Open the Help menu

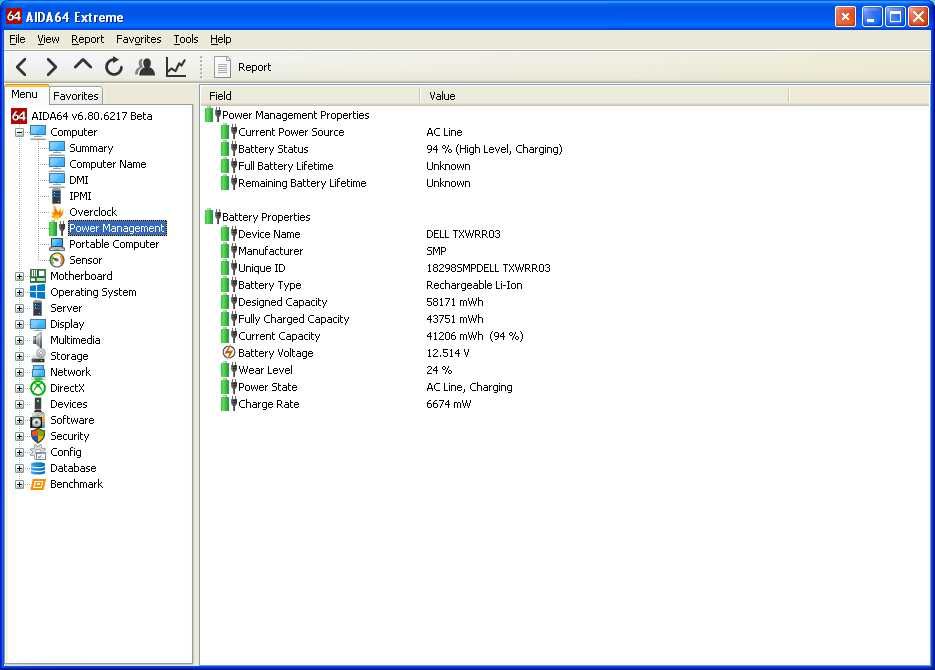pyautogui.click(x=221, y=39)
